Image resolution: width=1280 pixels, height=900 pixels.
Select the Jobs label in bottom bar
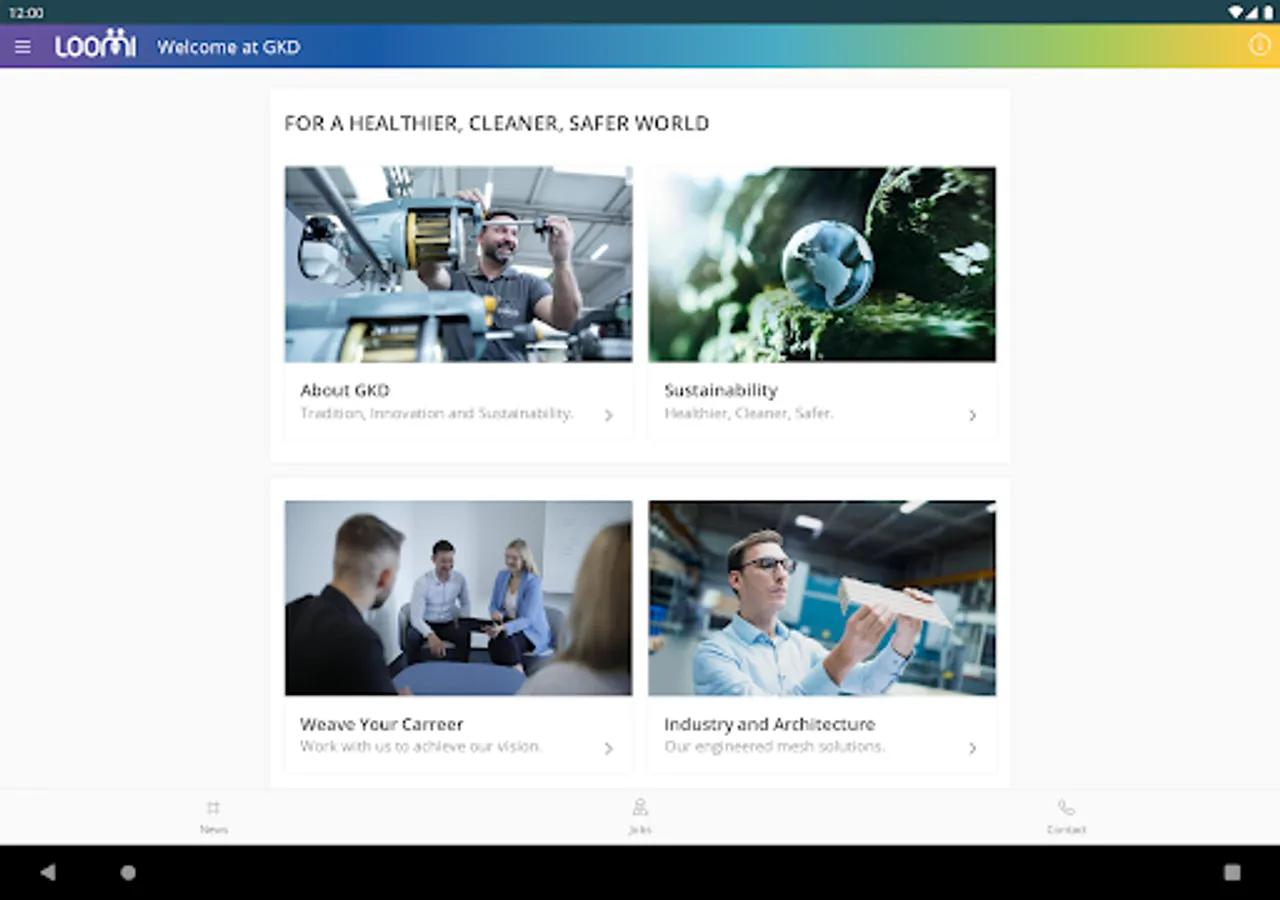coord(640,829)
